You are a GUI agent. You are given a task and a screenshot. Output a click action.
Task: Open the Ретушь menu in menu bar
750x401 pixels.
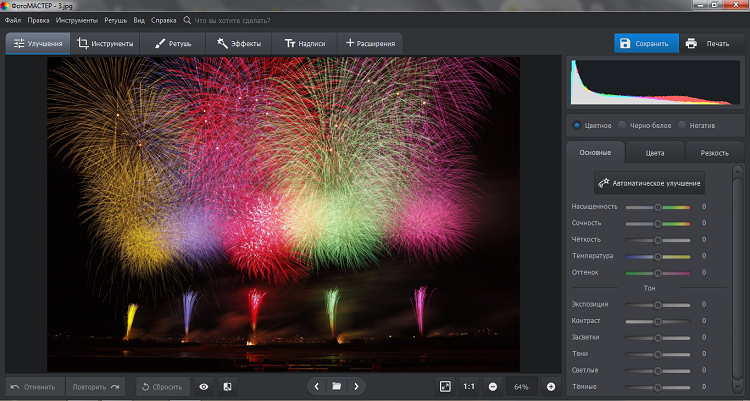click(x=115, y=20)
